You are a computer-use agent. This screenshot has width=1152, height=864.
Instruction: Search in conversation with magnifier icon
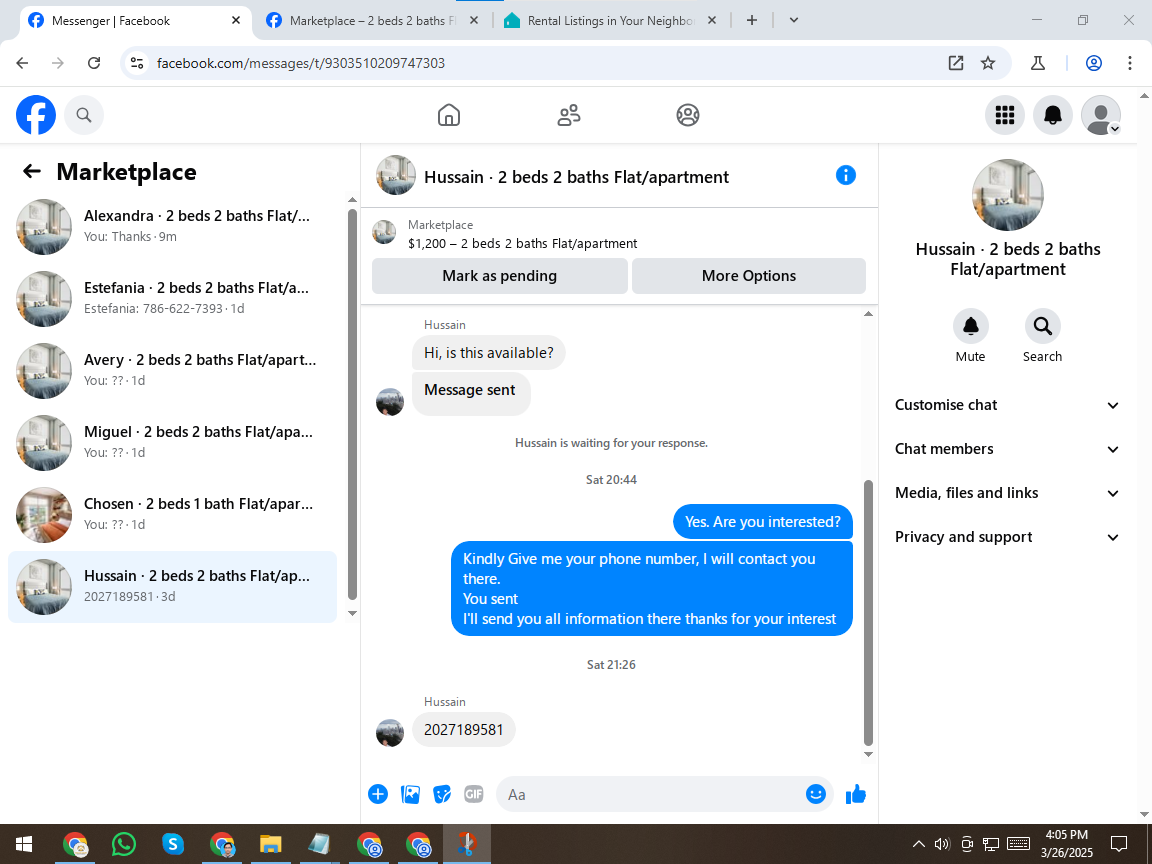click(x=1043, y=326)
